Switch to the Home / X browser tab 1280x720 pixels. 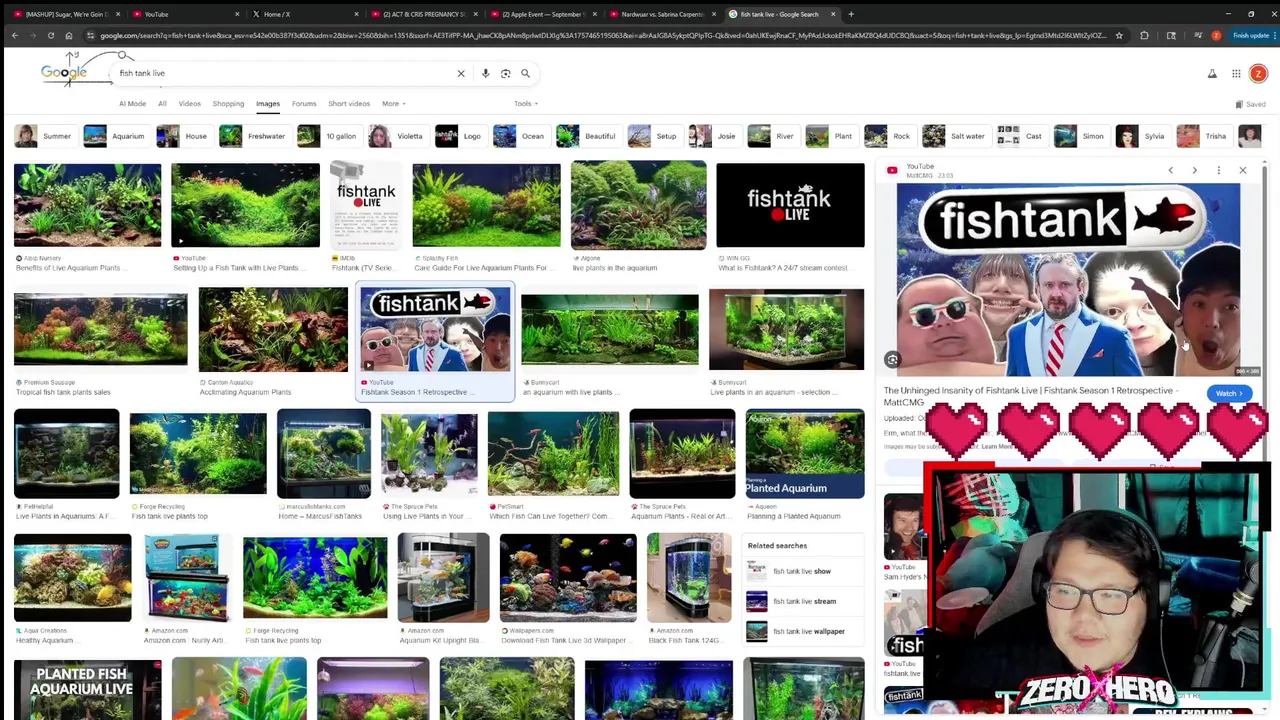303,14
